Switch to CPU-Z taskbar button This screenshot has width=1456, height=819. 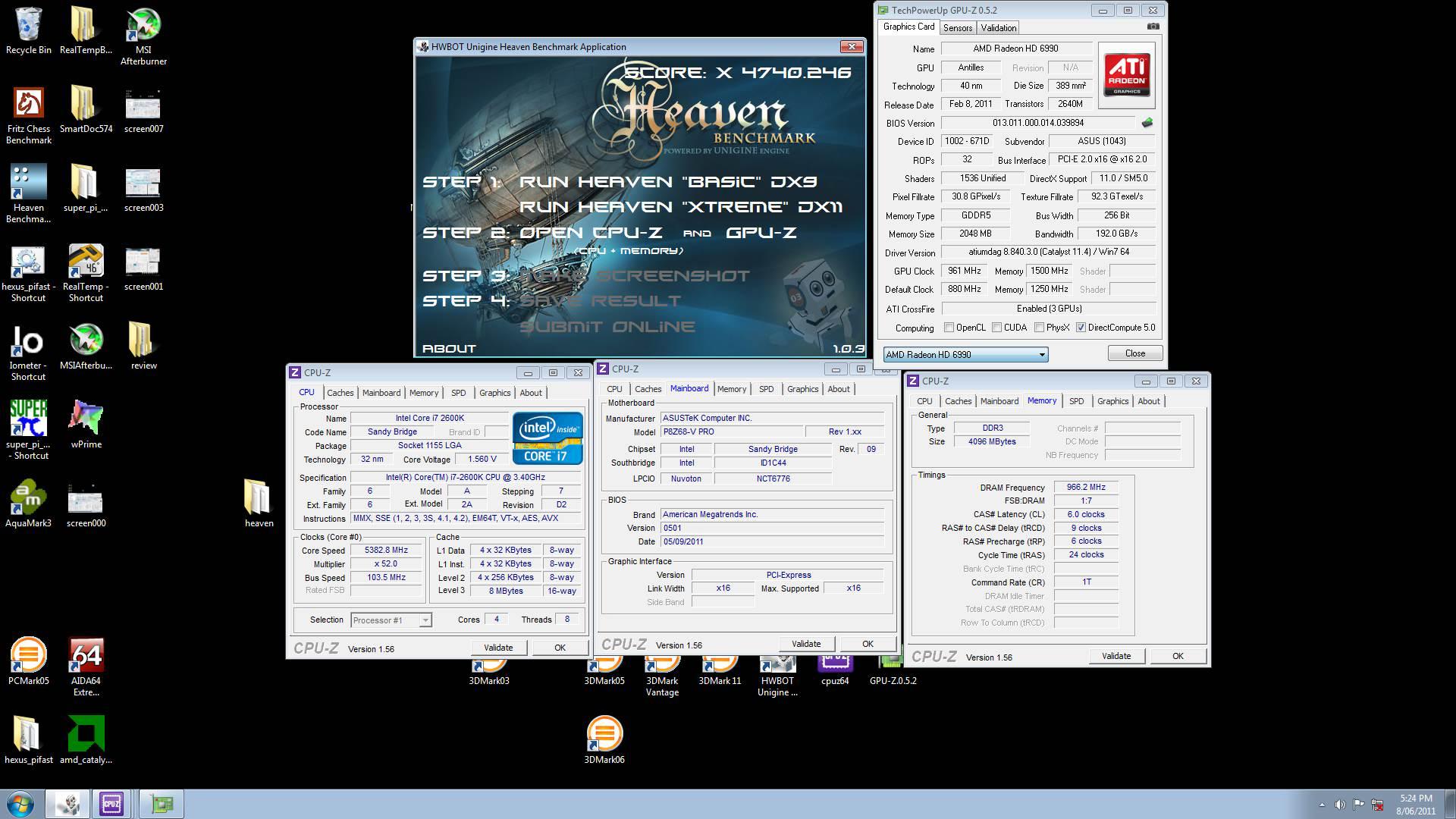pos(111,804)
